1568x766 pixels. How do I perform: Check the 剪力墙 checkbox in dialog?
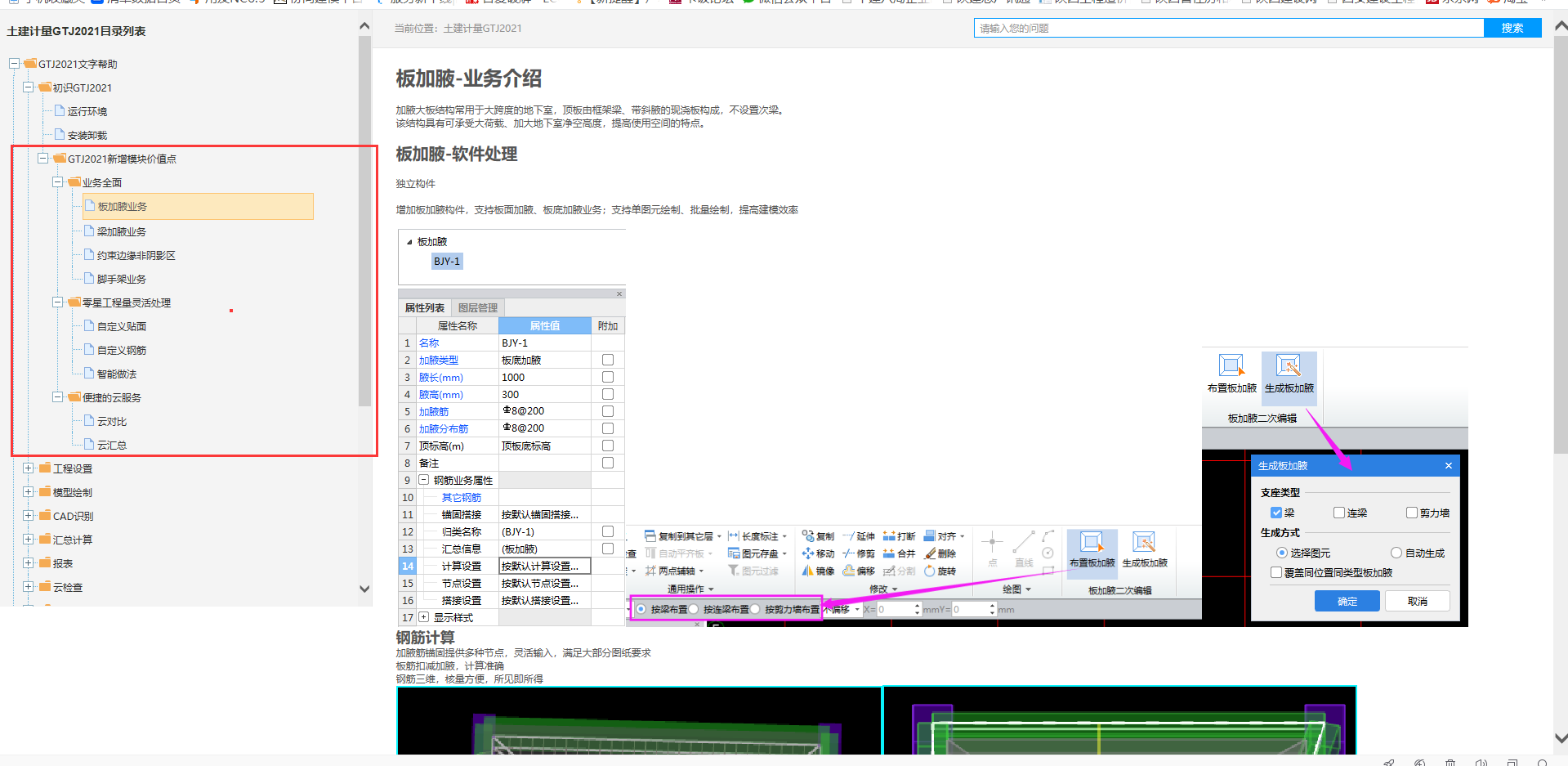tap(1411, 513)
